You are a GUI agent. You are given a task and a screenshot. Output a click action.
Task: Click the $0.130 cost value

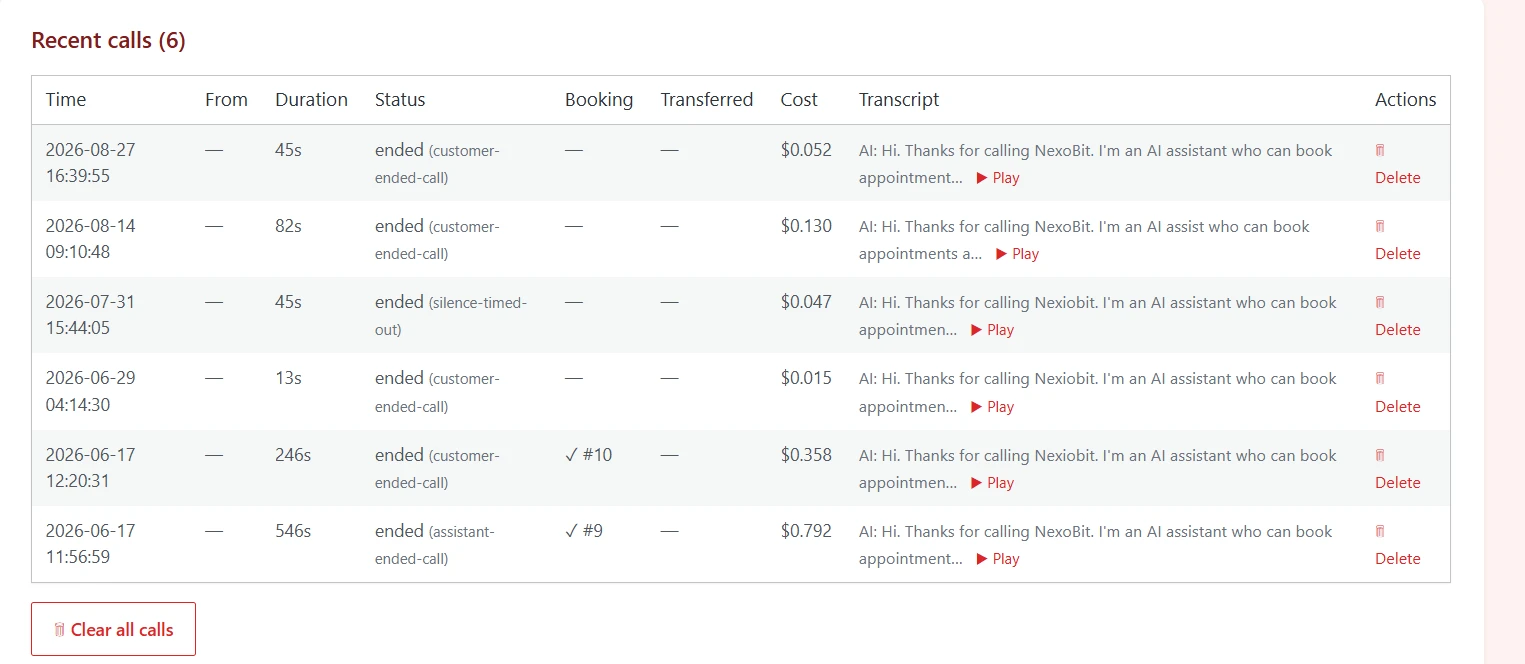806,226
